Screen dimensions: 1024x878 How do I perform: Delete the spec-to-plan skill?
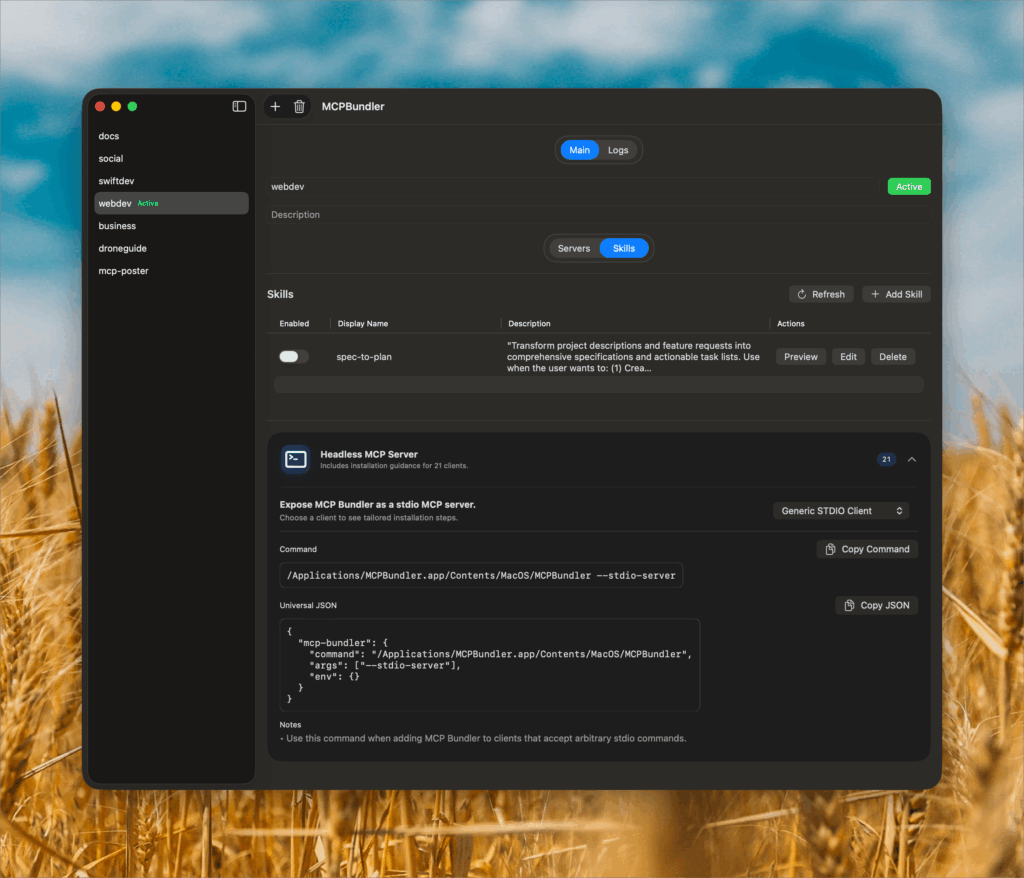point(892,357)
